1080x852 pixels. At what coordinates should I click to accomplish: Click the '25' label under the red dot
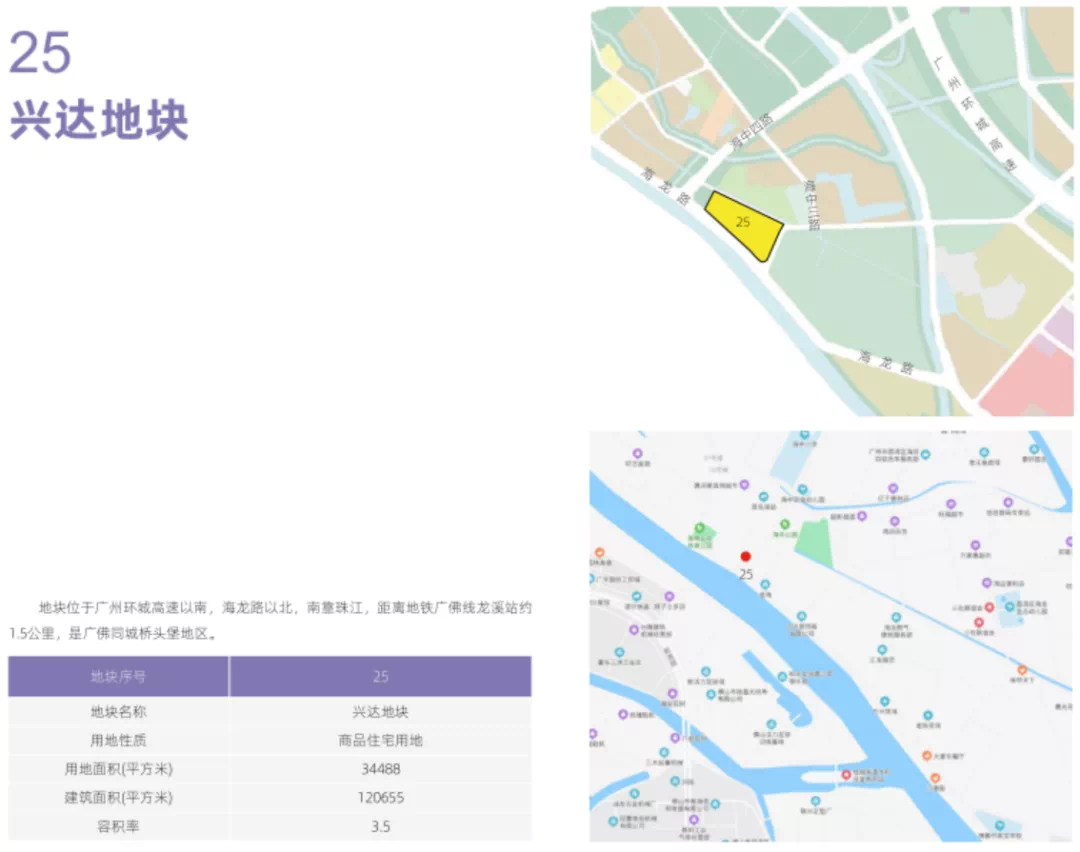pyautogui.click(x=746, y=574)
